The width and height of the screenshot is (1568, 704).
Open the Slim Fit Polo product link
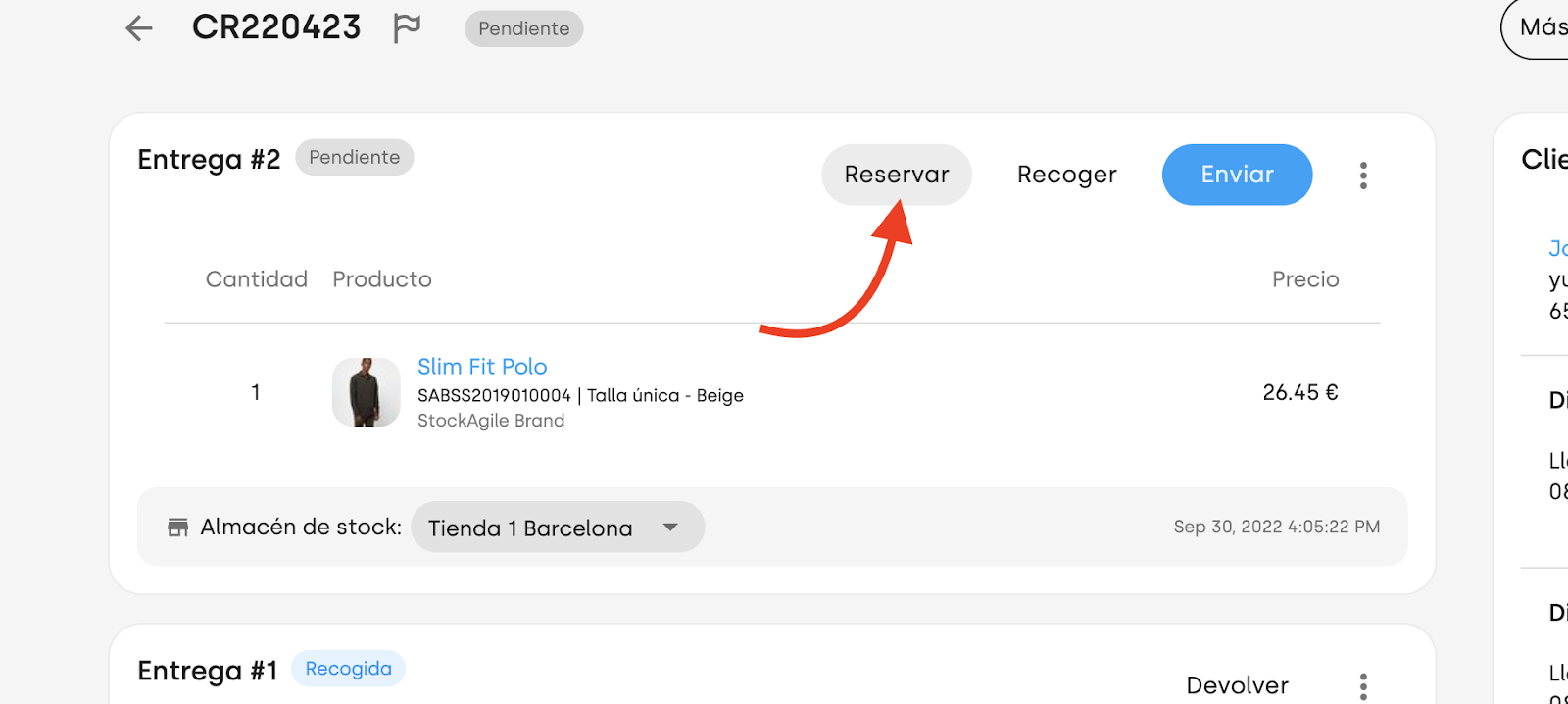pos(482,367)
